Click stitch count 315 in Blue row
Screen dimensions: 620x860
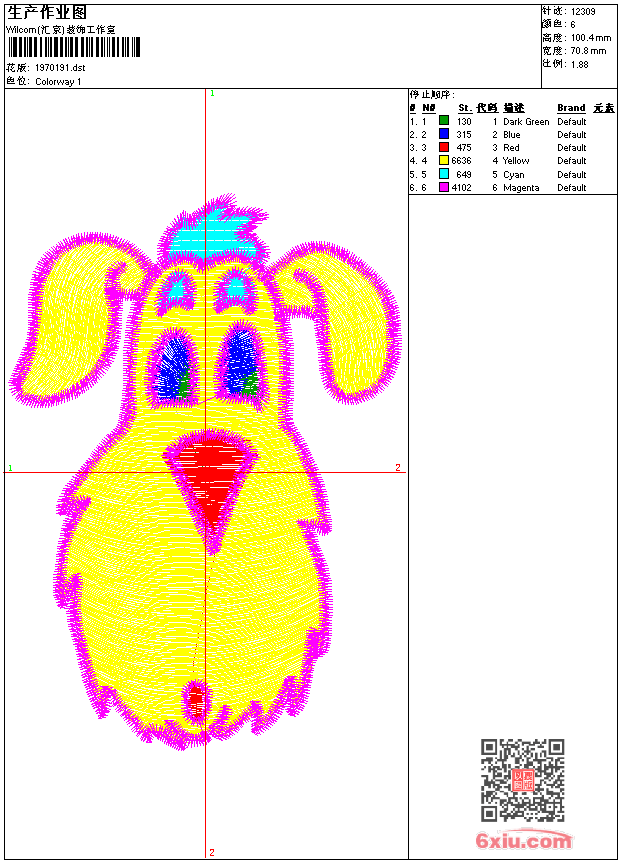click(x=464, y=135)
